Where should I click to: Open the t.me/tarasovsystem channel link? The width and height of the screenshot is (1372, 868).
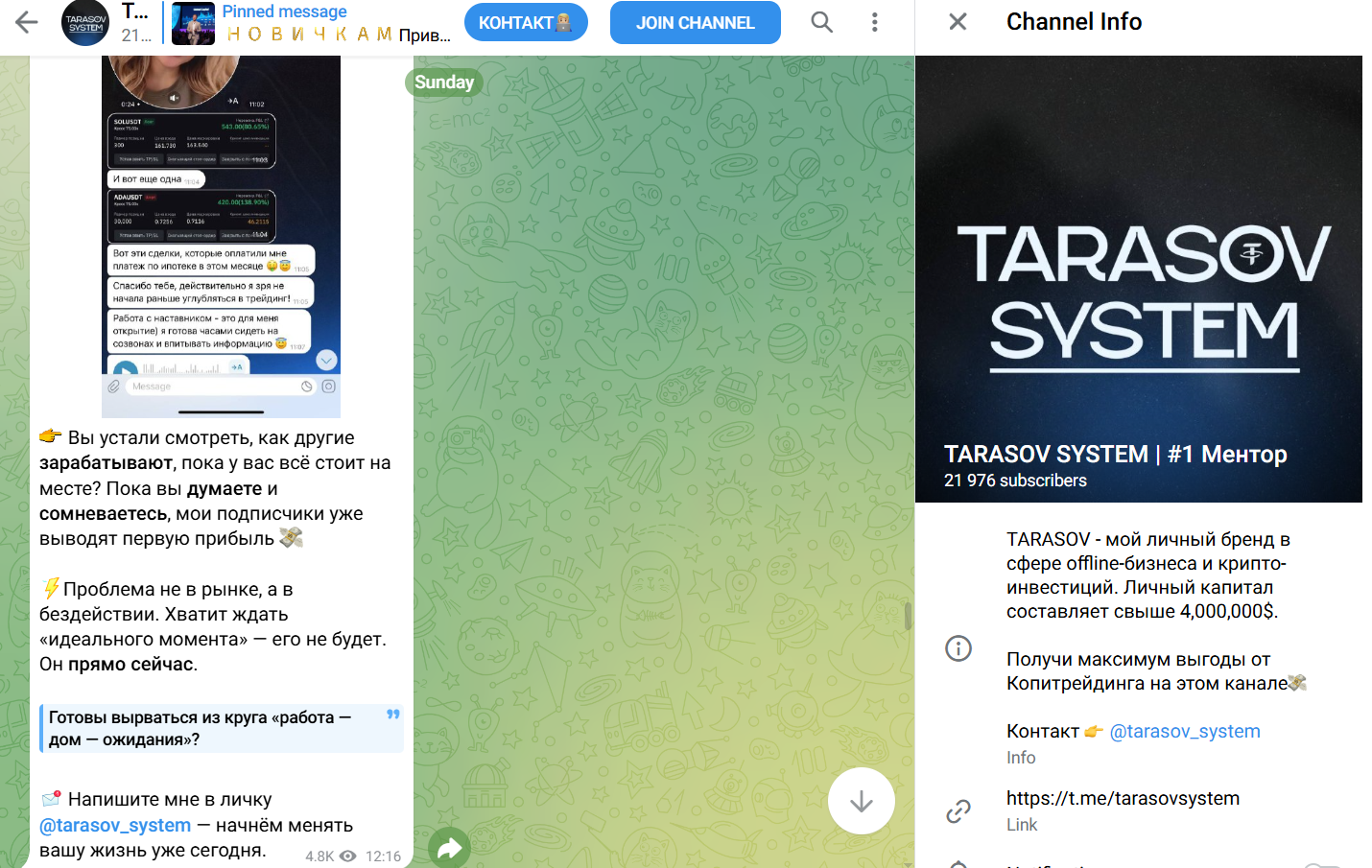pos(1123,798)
